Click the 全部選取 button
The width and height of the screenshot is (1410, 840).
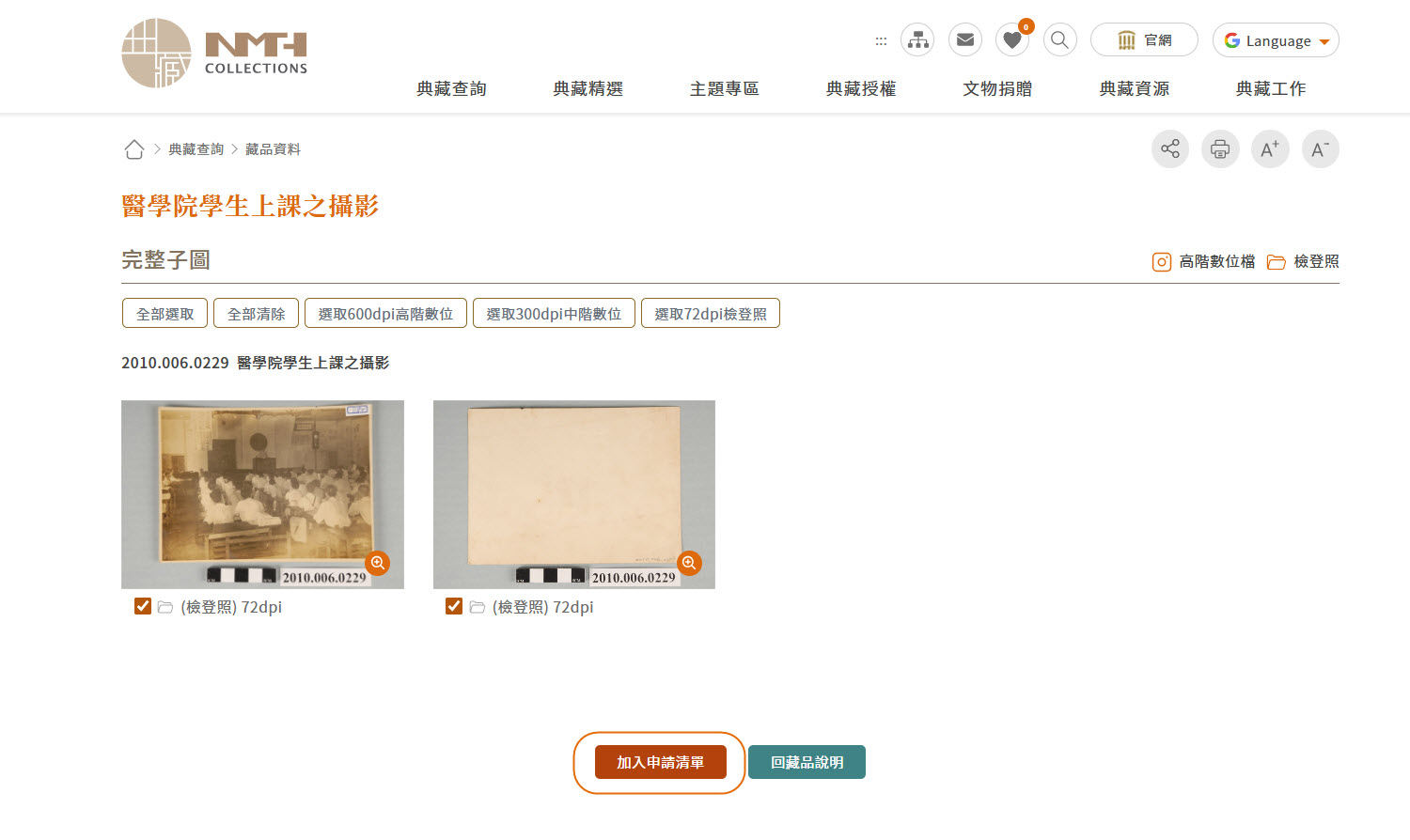tap(164, 314)
